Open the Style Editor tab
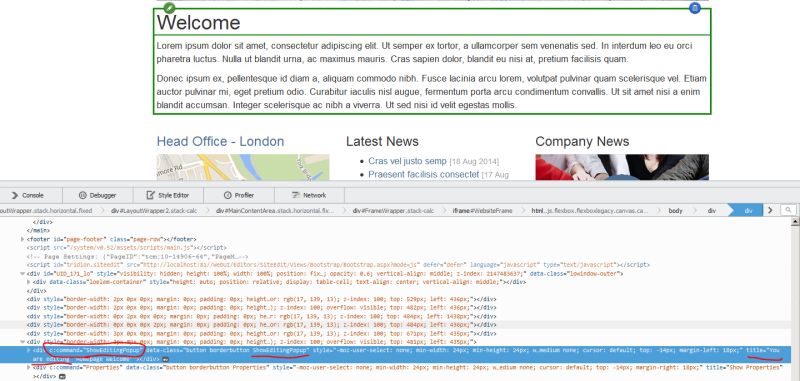Screen dimensions: 800x381 168,195
